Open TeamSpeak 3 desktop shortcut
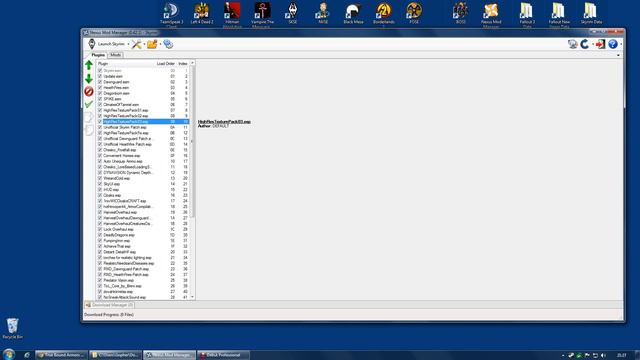Image resolution: width=640 pixels, height=360 pixels. (171, 14)
